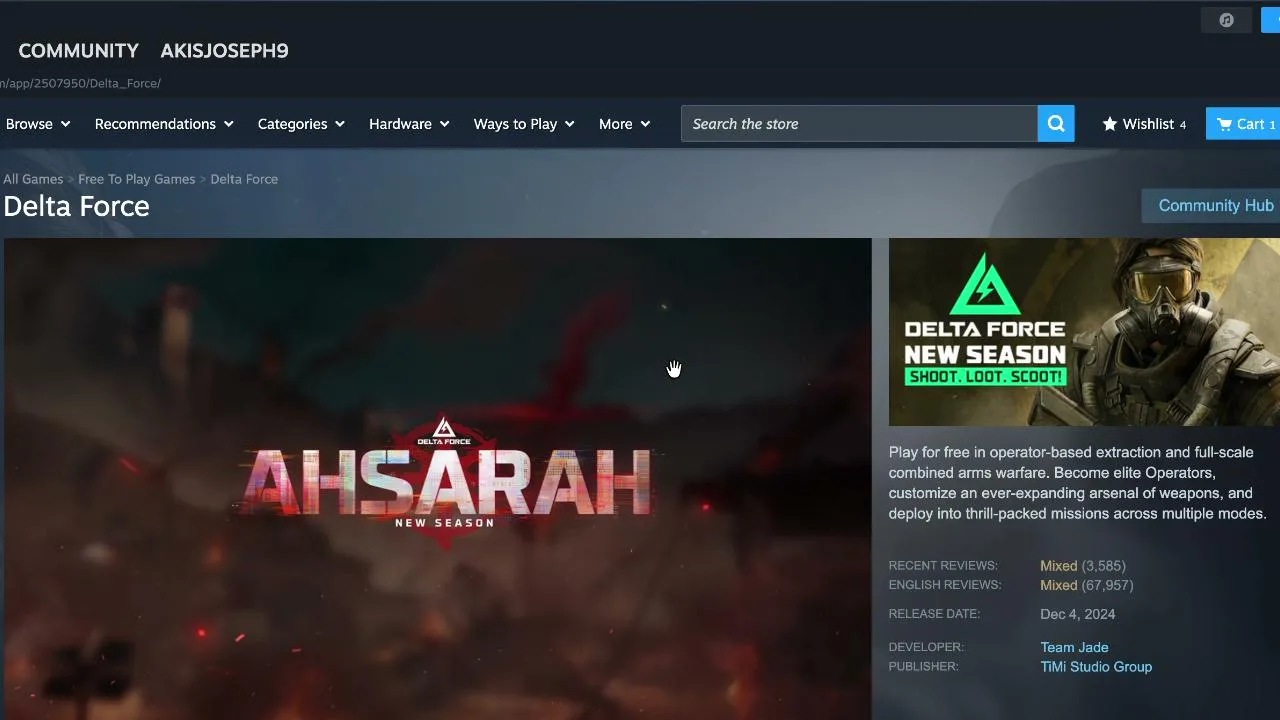Click the release date 'Dec 4, 2024'
The width and height of the screenshot is (1280, 720).
(1078, 614)
